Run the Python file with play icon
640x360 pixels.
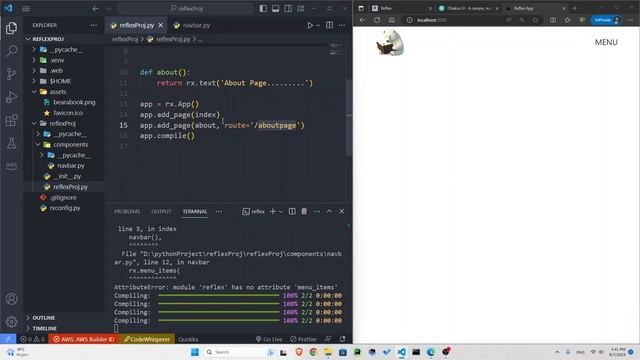[310, 25]
